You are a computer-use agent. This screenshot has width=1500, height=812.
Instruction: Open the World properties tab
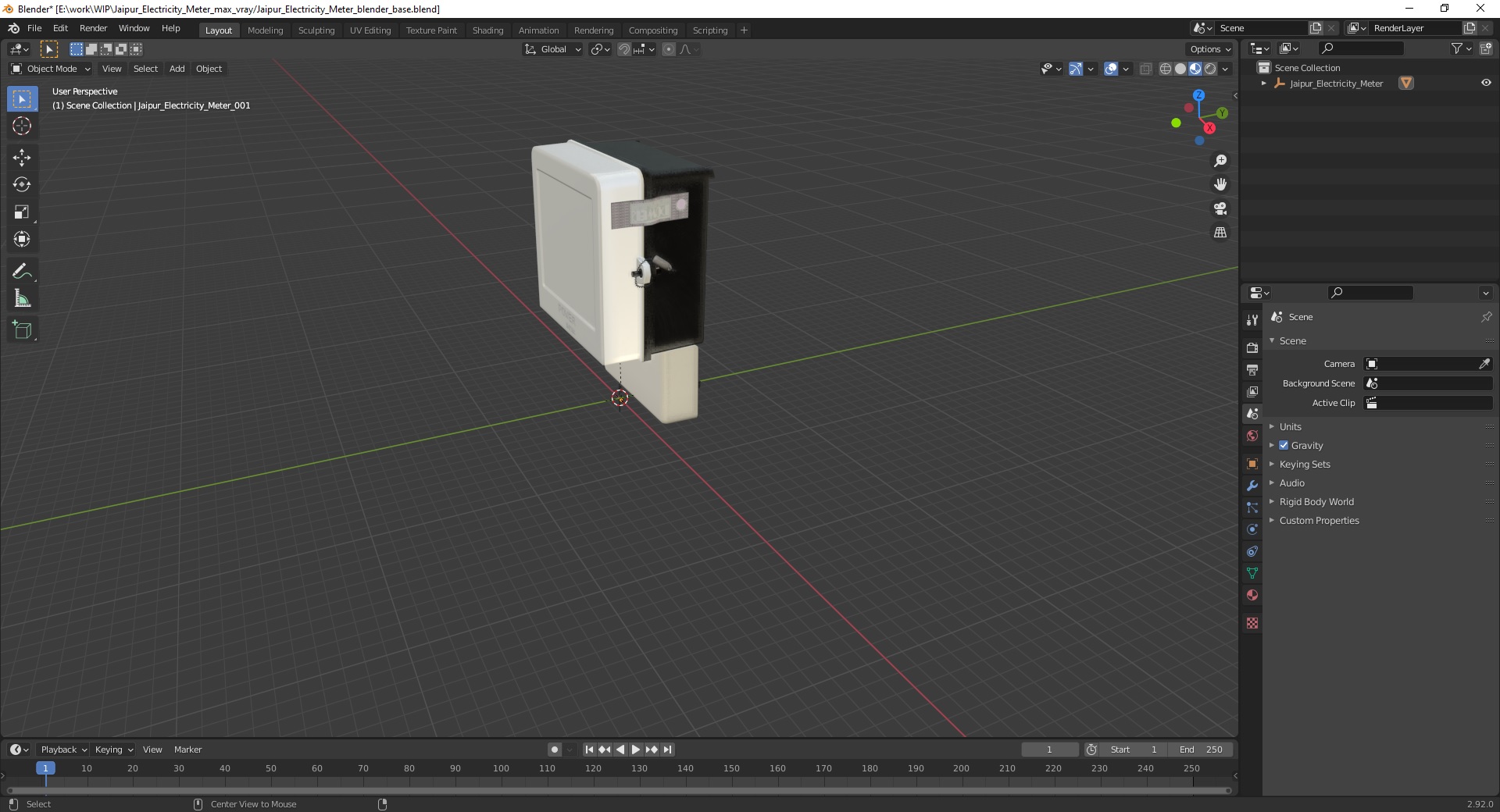coord(1252,436)
